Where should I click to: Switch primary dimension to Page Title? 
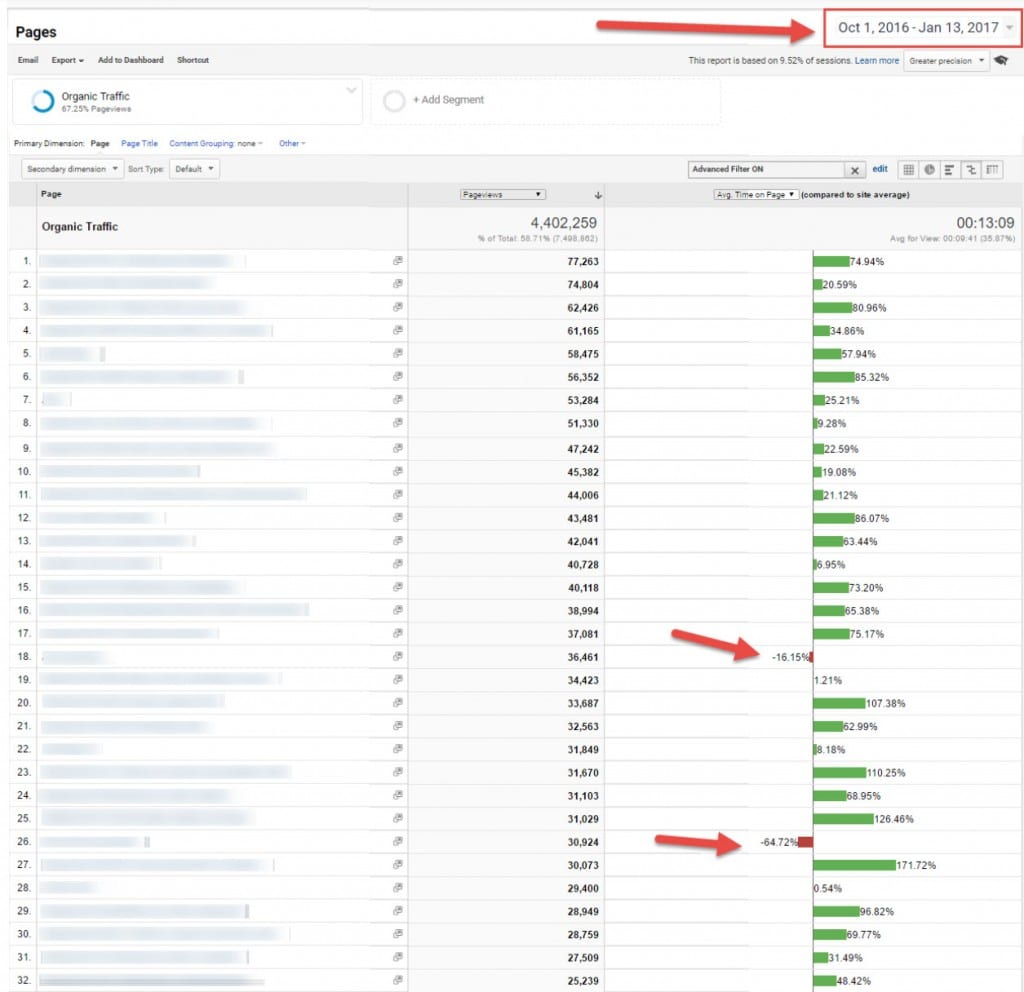point(140,143)
